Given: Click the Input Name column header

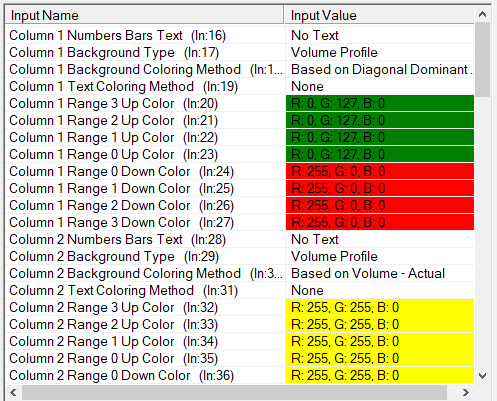Looking at the screenshot, I should tap(145, 15).
